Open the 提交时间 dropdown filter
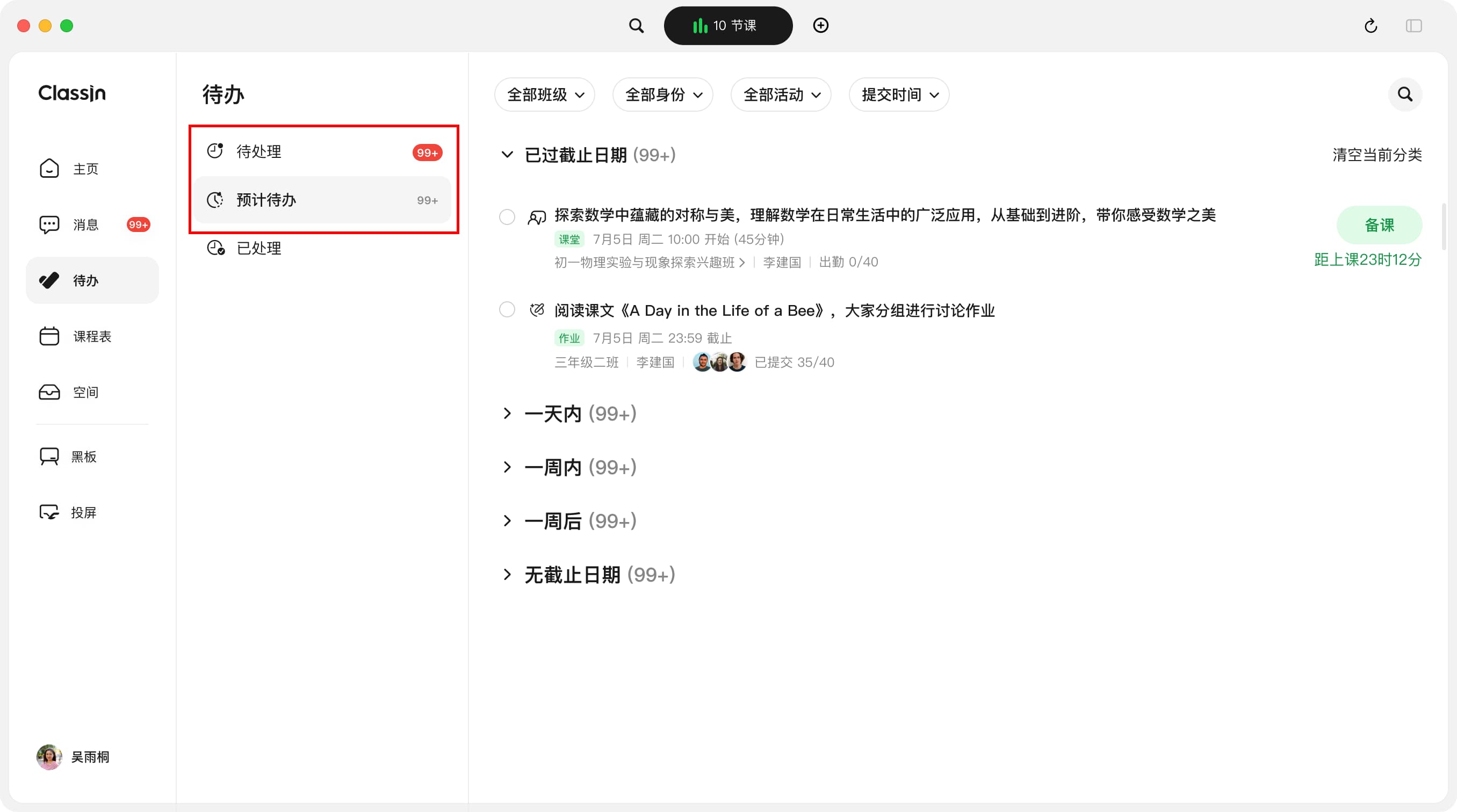This screenshot has height=812, width=1457. pos(899,95)
